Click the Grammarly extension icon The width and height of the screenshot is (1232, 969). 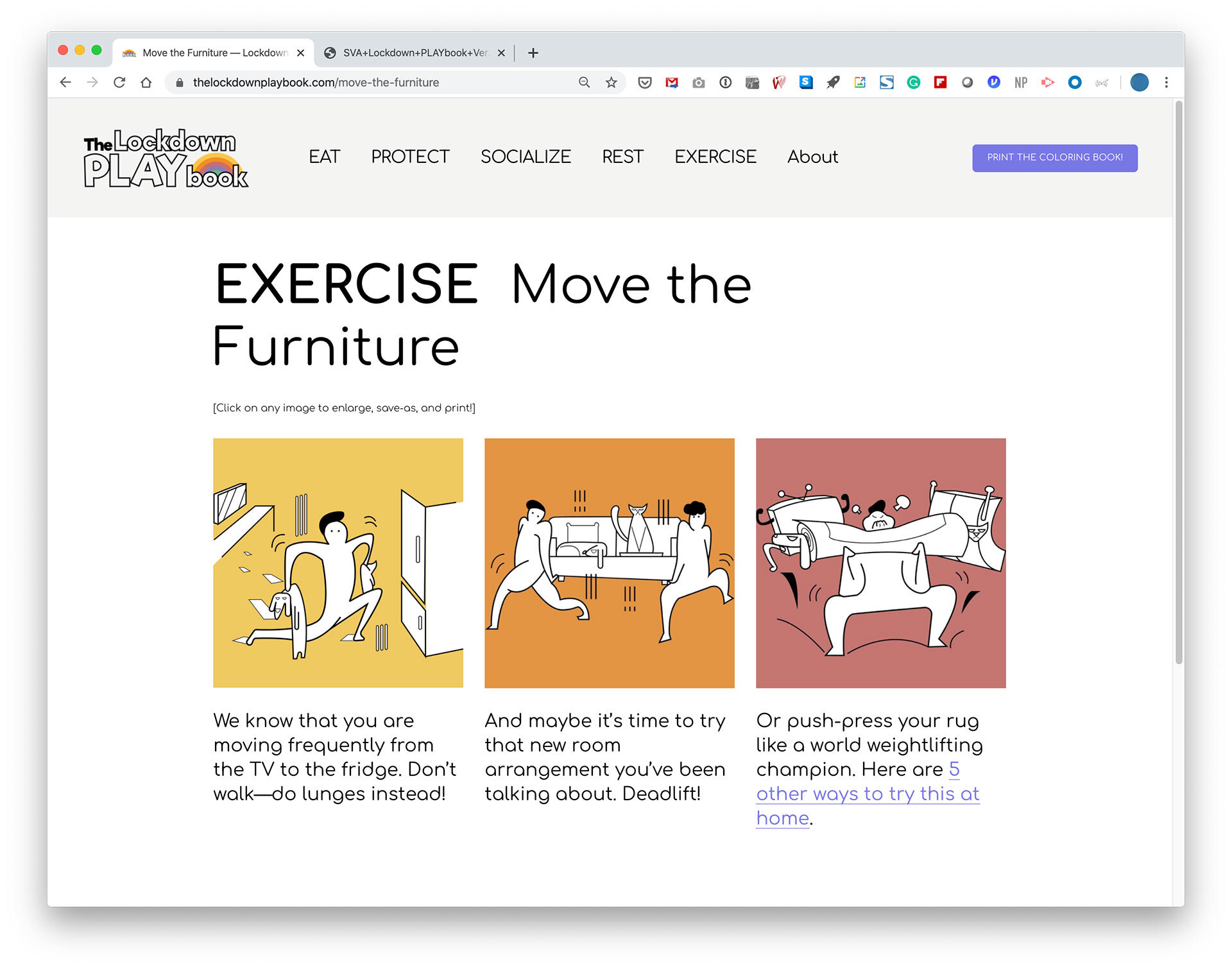[x=913, y=82]
